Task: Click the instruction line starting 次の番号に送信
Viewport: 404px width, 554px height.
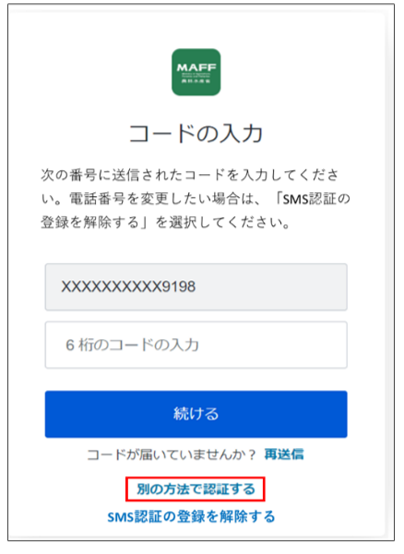Action: point(190,175)
